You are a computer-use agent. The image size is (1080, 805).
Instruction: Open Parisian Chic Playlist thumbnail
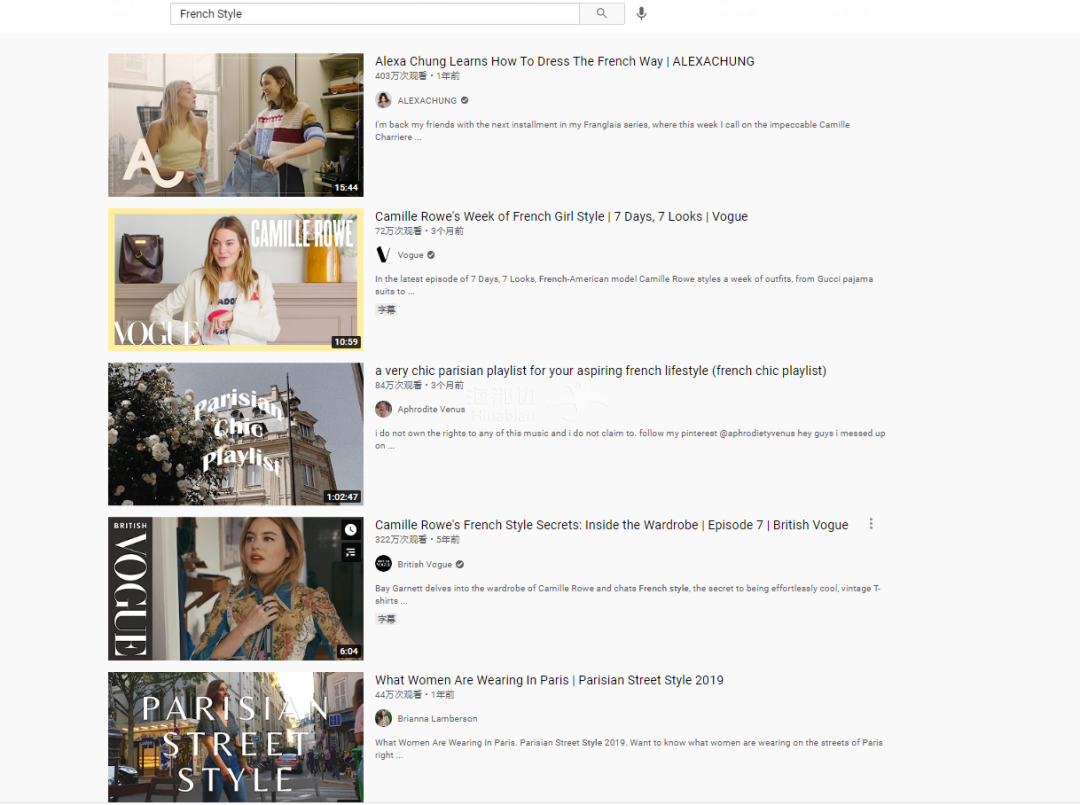coord(236,434)
